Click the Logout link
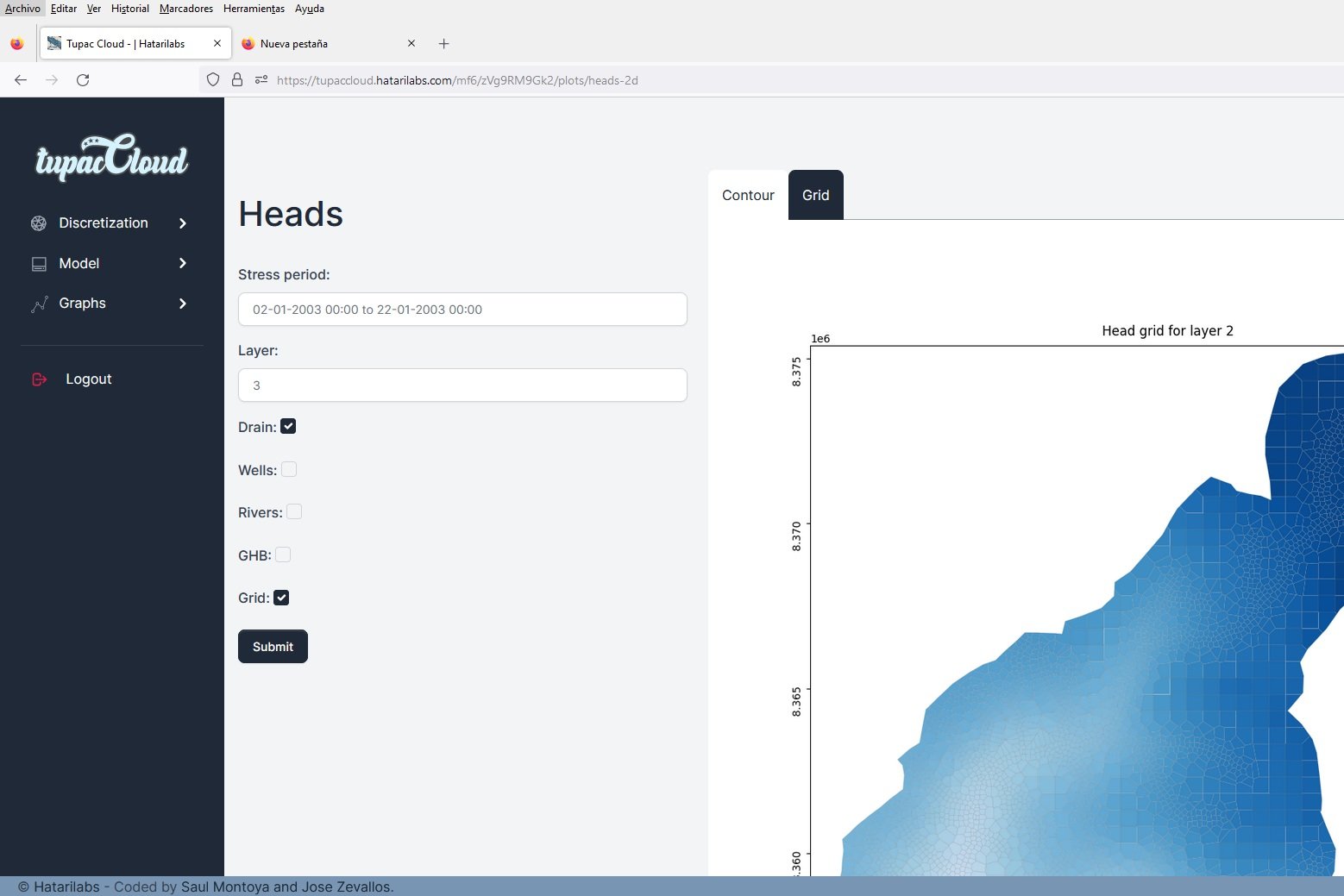The image size is (1344, 896). [89, 379]
